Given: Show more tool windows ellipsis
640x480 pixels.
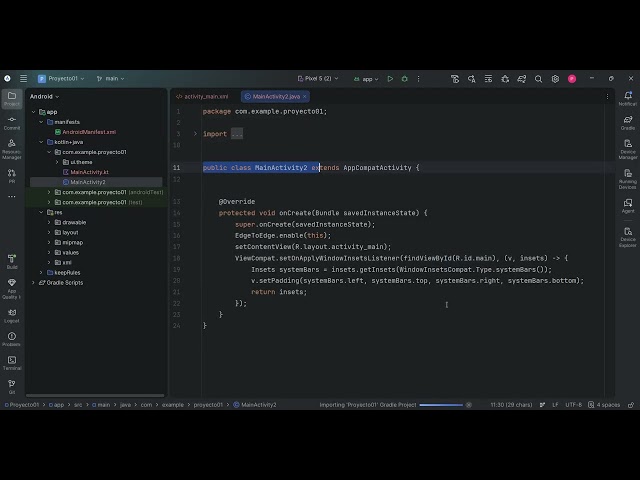Looking at the screenshot, I should pos(12,196).
